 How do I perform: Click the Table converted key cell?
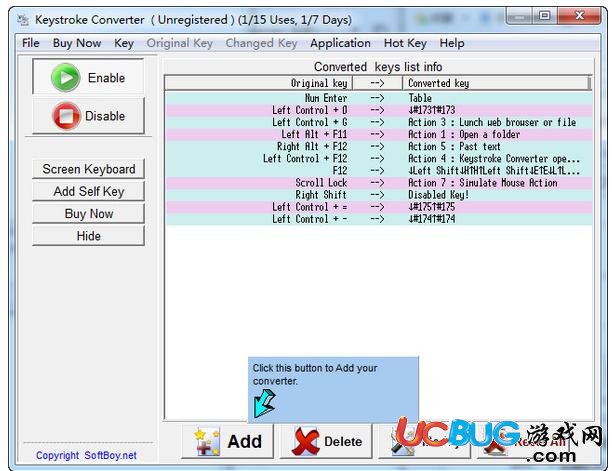[420, 98]
